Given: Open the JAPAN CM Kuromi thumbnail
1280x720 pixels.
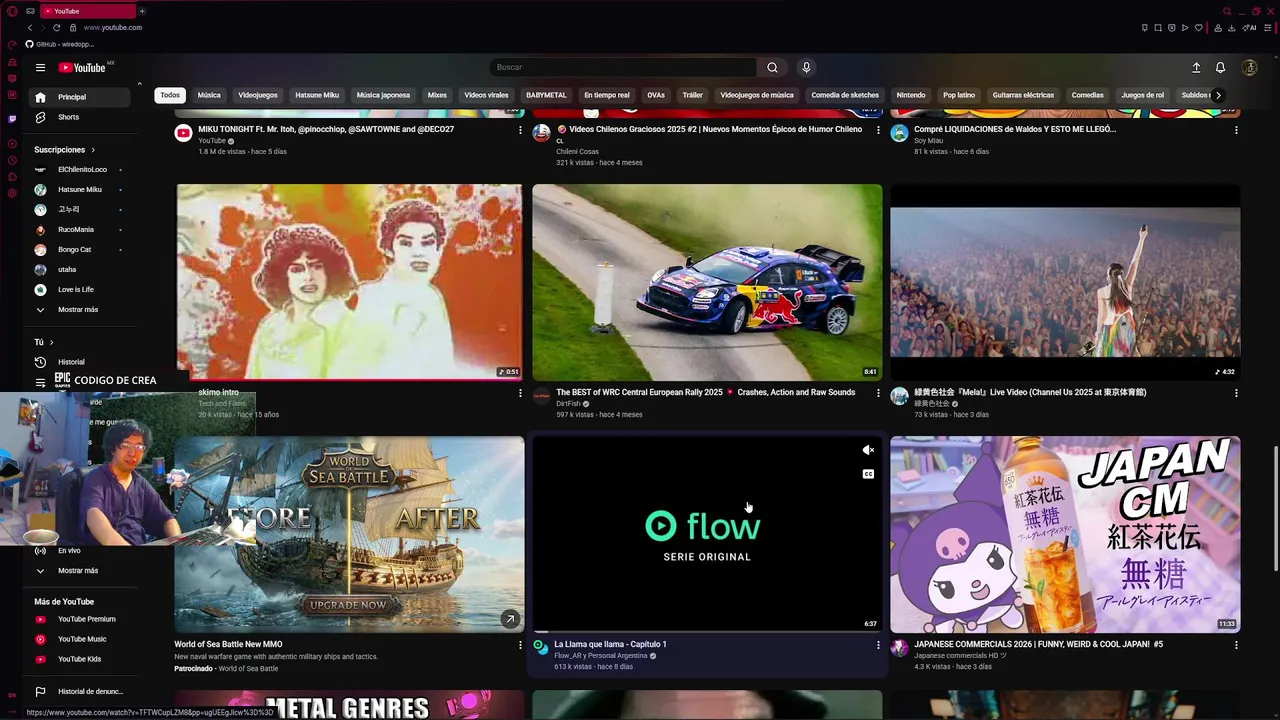Looking at the screenshot, I should [1065, 534].
